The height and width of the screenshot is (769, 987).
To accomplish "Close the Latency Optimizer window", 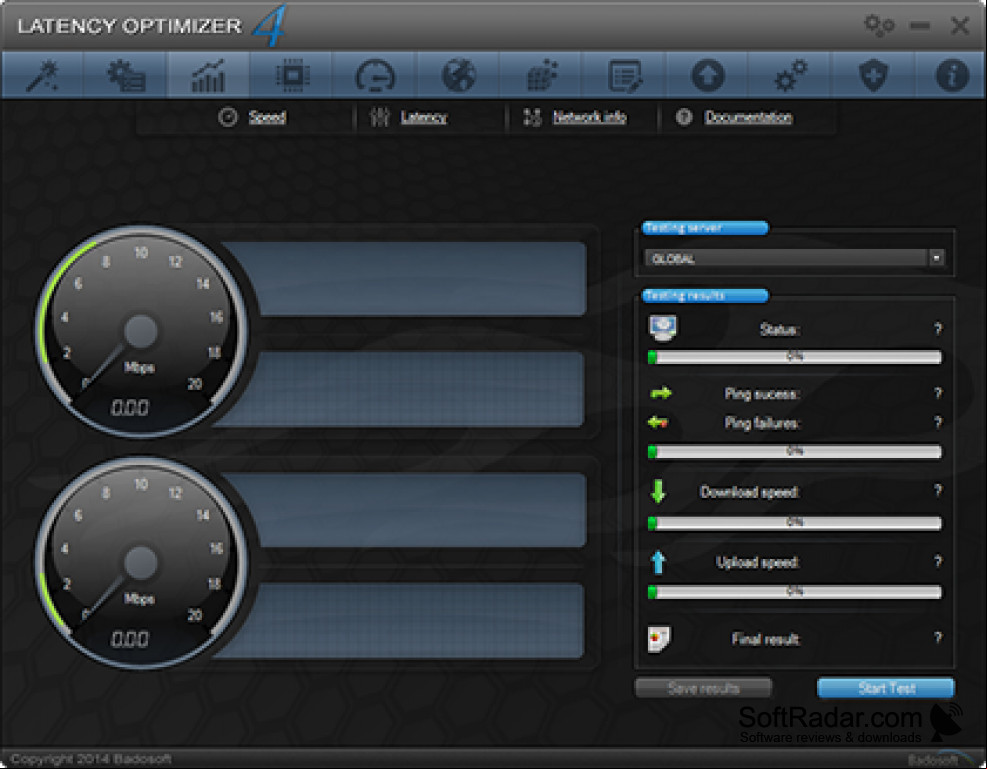I will (x=960, y=25).
